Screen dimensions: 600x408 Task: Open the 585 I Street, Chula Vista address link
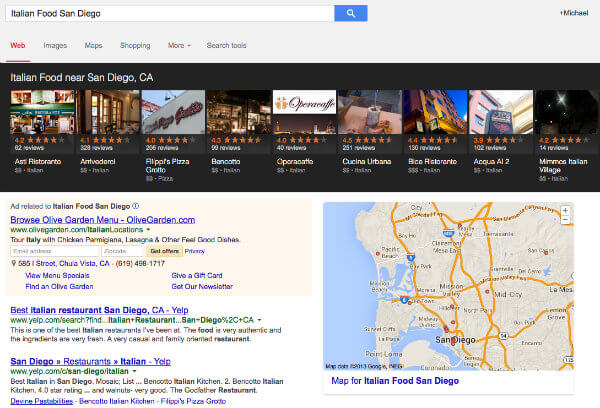(x=64, y=263)
